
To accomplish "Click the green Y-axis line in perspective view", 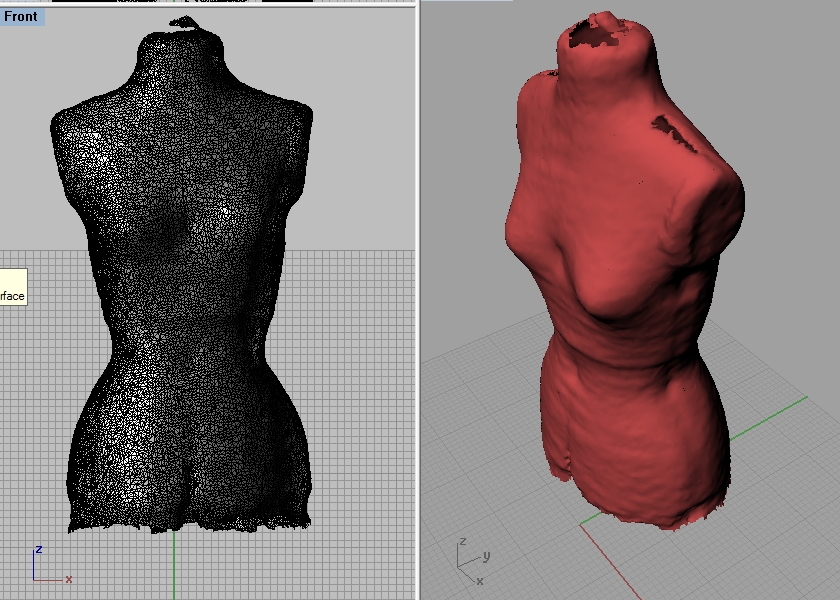I will pyautogui.click(x=769, y=418).
